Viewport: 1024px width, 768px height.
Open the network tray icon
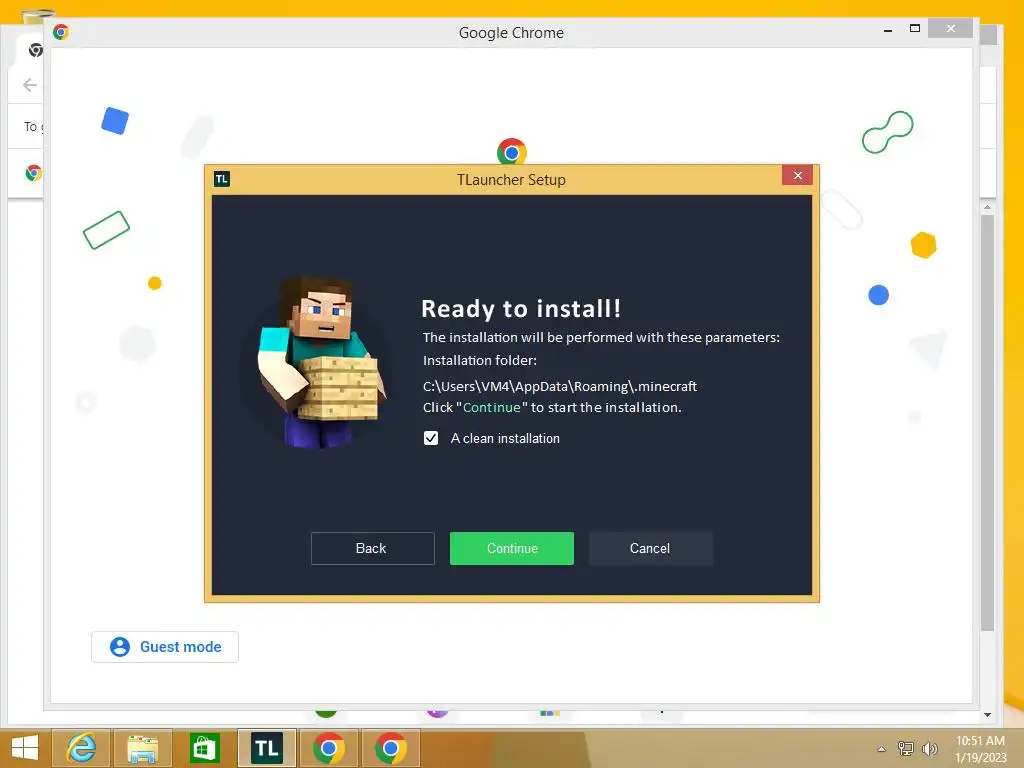905,748
